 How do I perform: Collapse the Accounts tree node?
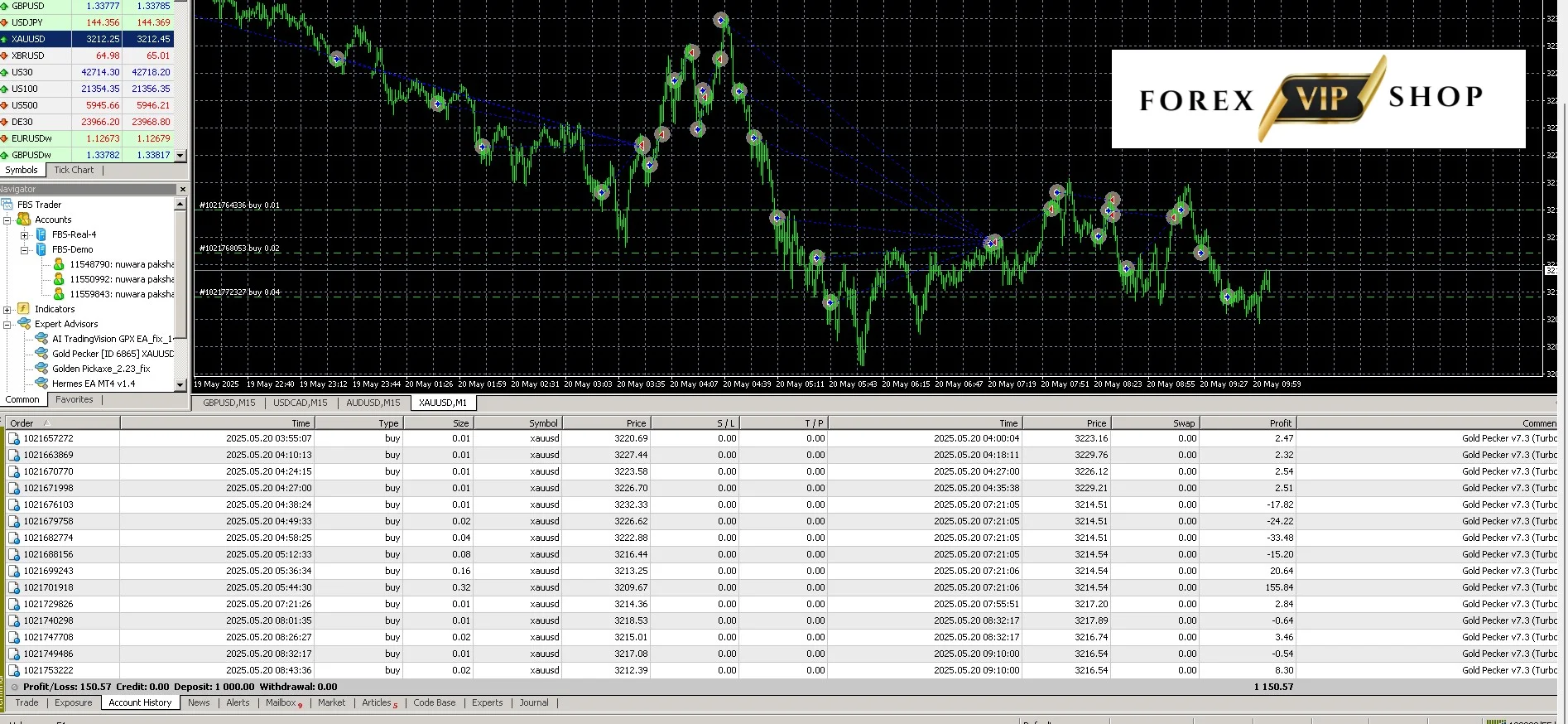click(x=7, y=220)
